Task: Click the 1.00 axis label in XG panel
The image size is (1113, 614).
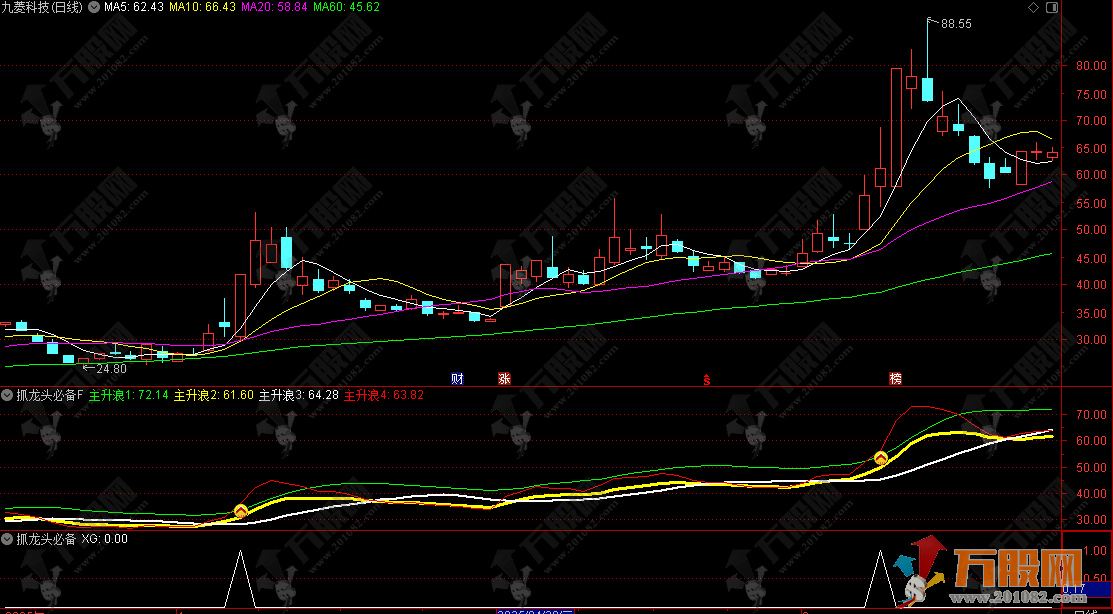Action: (1096, 550)
